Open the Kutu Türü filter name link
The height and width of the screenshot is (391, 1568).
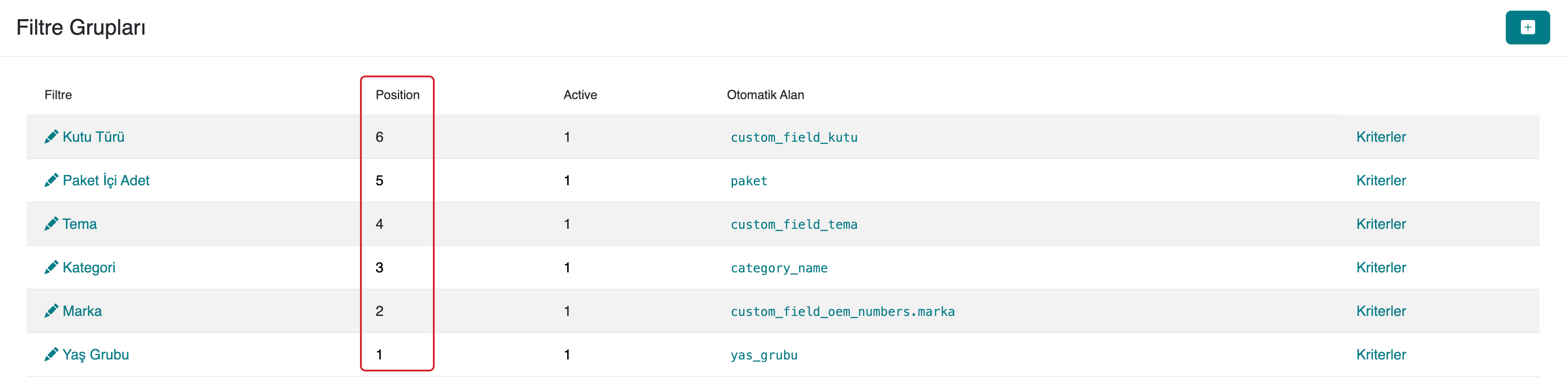pos(93,137)
